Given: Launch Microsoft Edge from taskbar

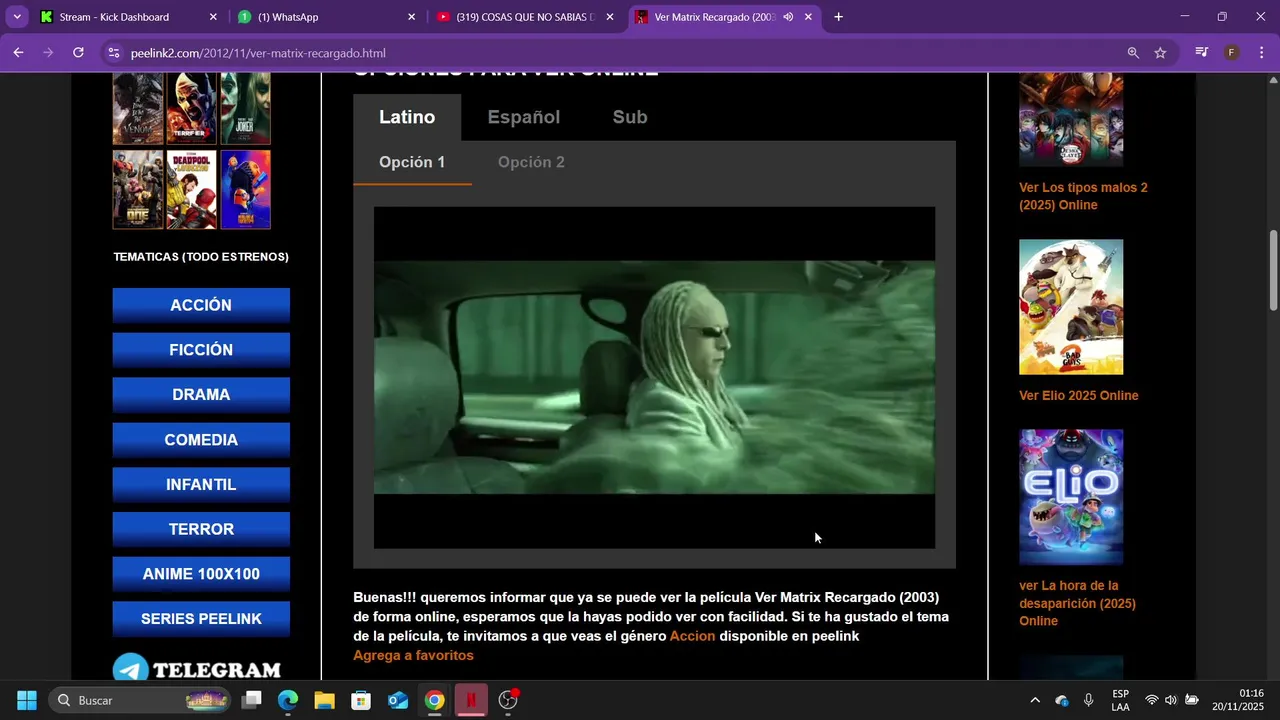Looking at the screenshot, I should 288,700.
